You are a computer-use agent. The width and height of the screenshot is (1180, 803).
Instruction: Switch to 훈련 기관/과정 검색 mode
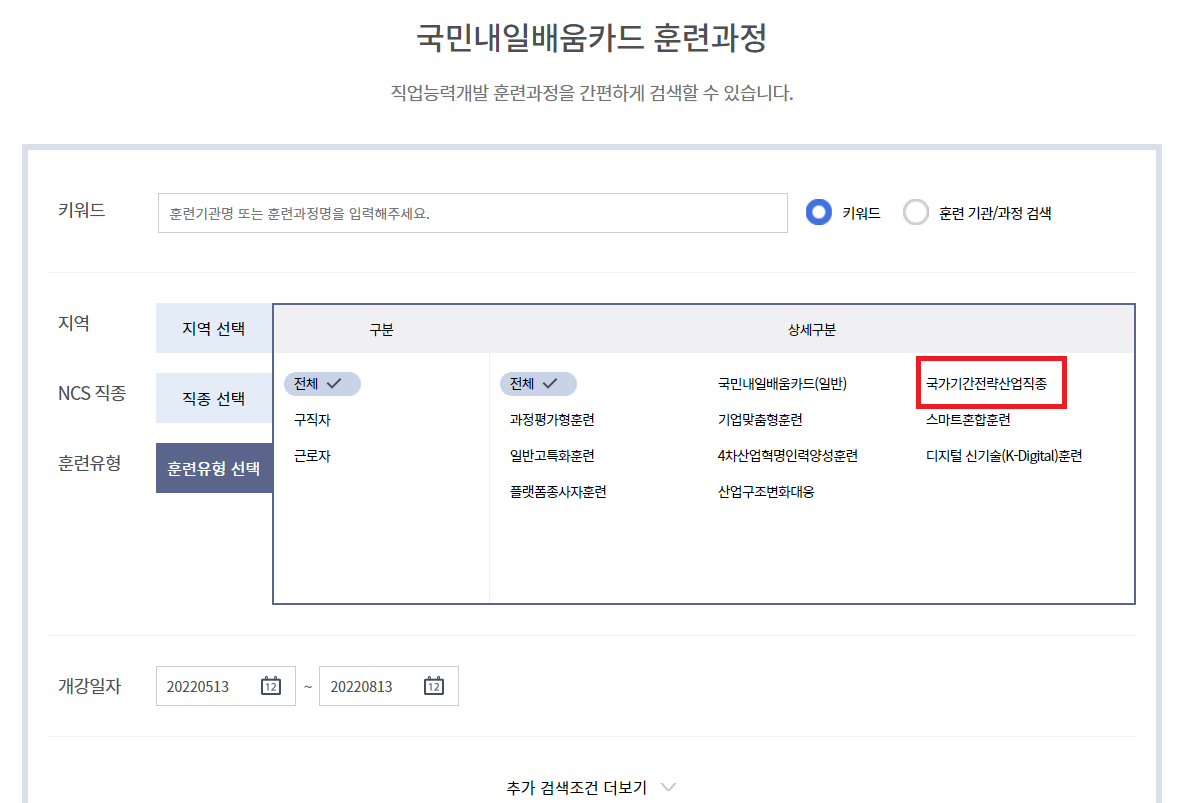tap(916, 212)
